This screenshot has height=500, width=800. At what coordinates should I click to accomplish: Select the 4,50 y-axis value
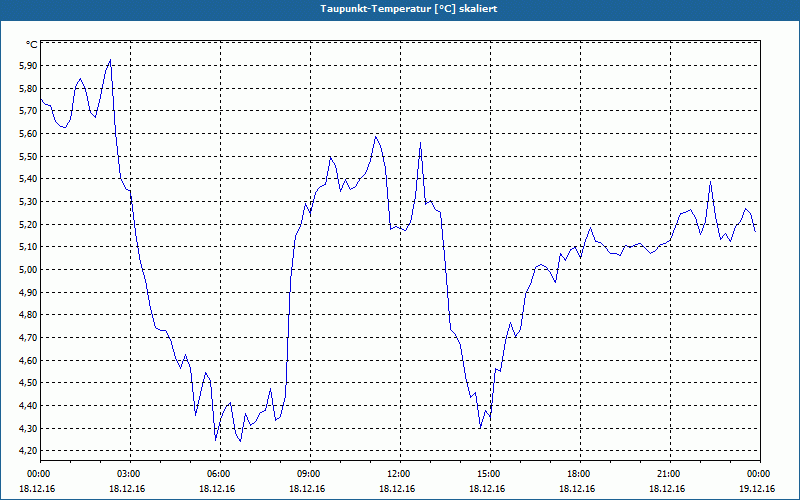click(x=29, y=383)
